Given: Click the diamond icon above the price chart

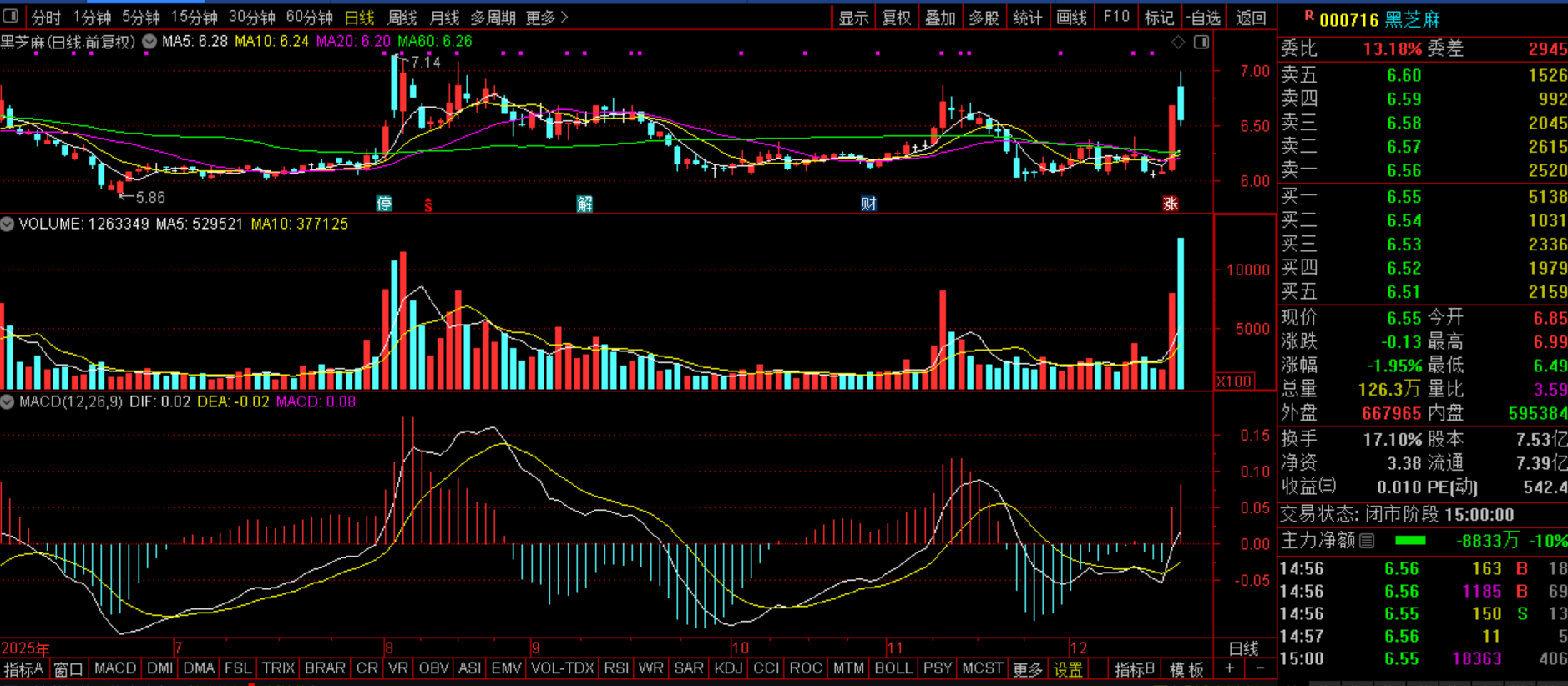Looking at the screenshot, I should point(1178,42).
